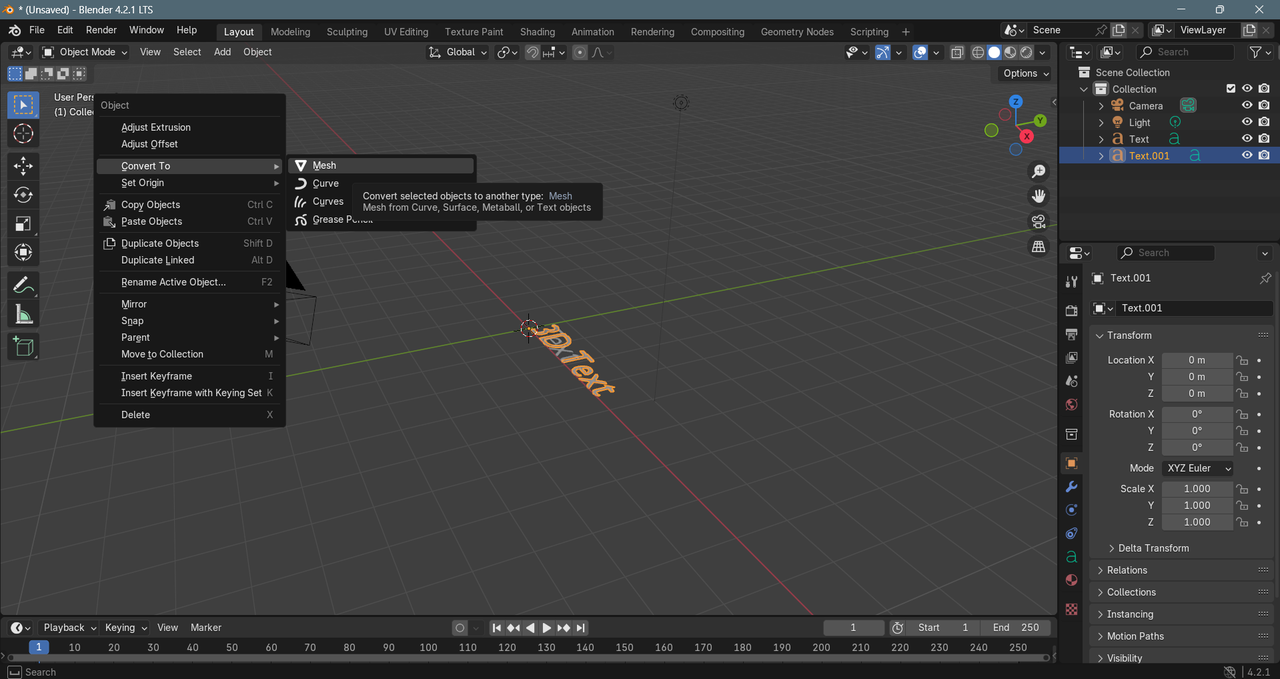Select the Annotate tool
Screen dimensions: 1280x679
coord(23,285)
